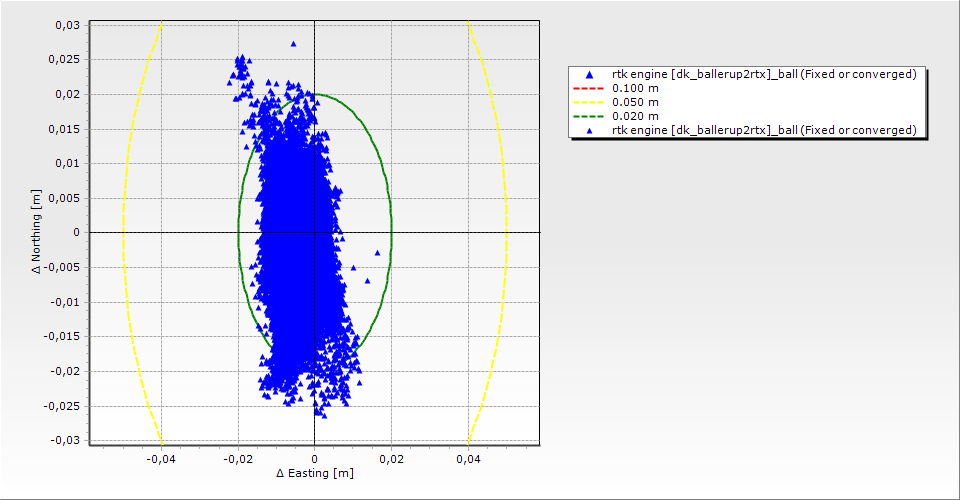Screen dimensions: 960x500
Task: Click the 0,01 tick label on the Y axis
Action: point(67,163)
